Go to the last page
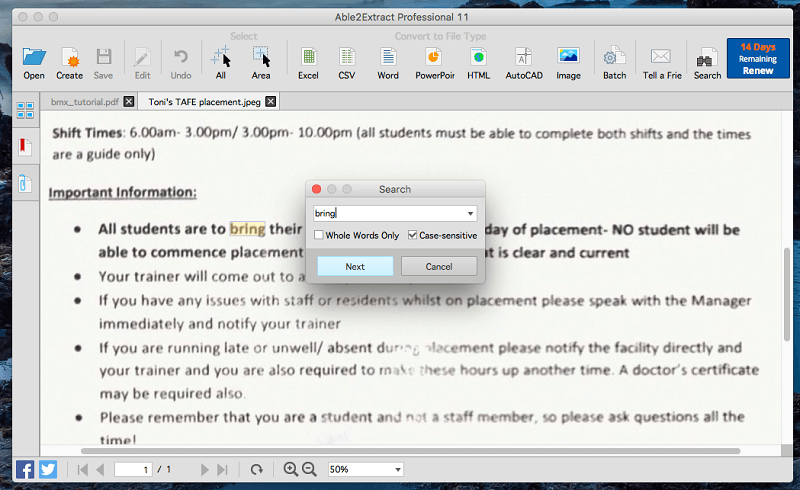800x490 pixels. pyautogui.click(x=222, y=469)
